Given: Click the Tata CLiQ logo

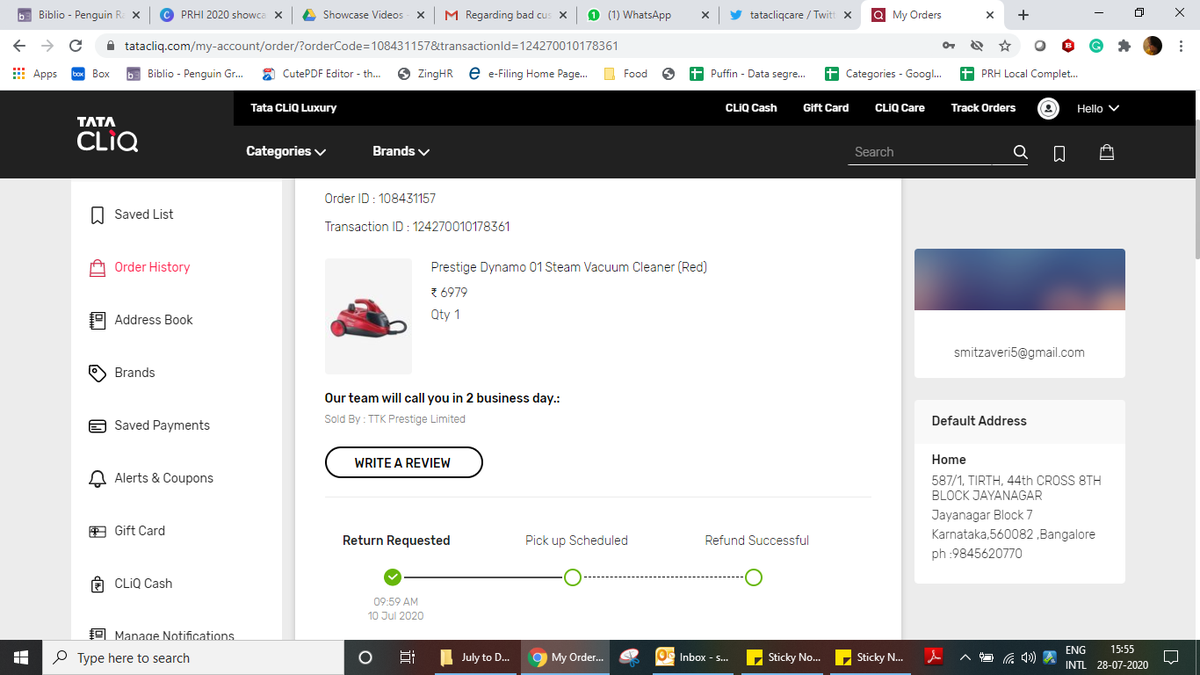Looking at the screenshot, I should pos(107,135).
